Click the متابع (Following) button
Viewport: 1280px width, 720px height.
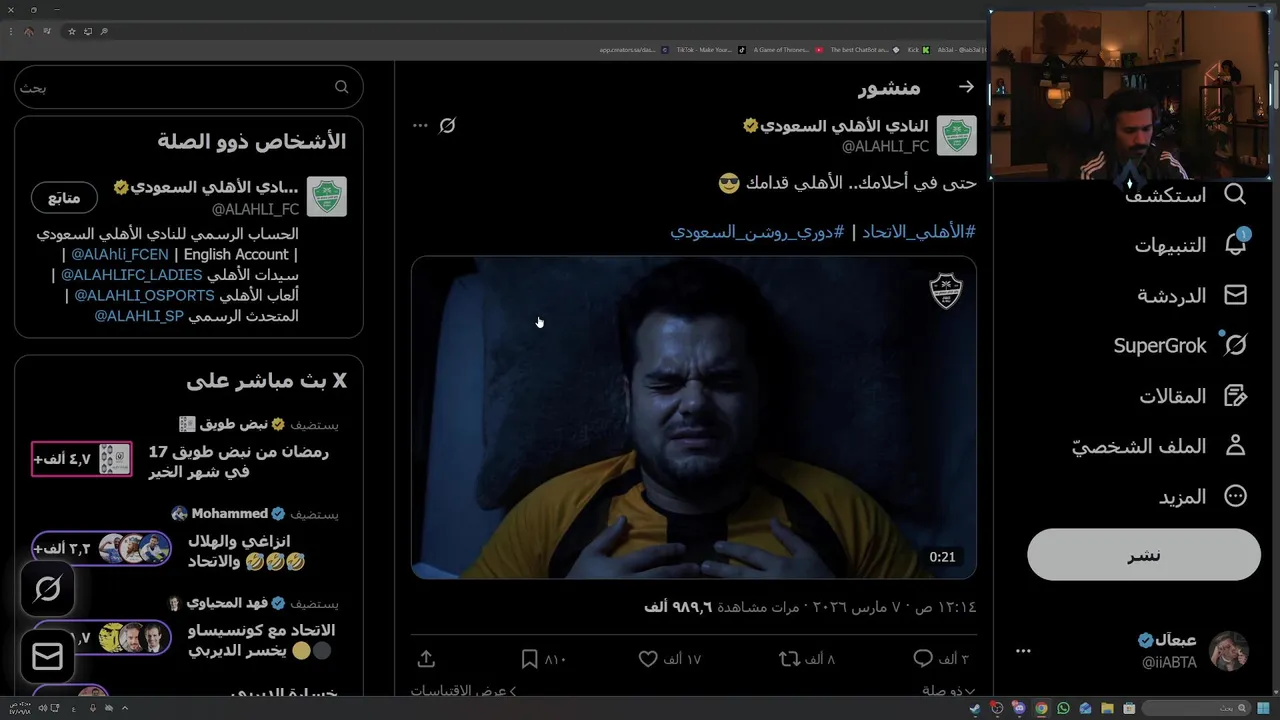64,198
